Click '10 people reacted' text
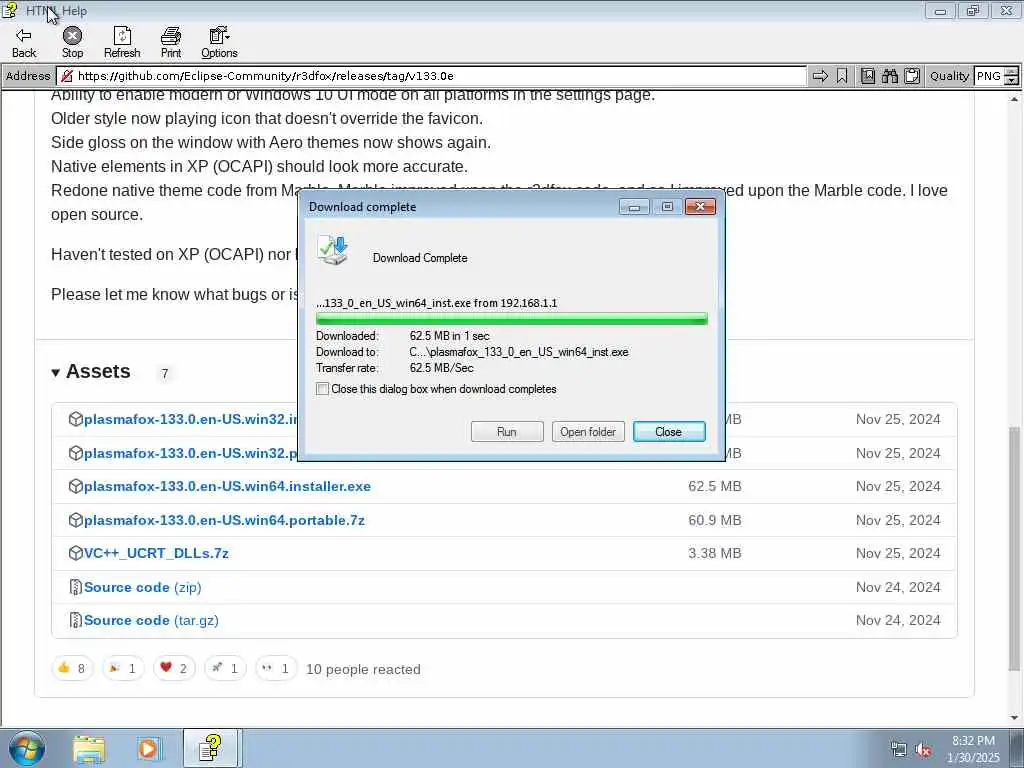Image resolution: width=1024 pixels, height=768 pixels. [363, 669]
